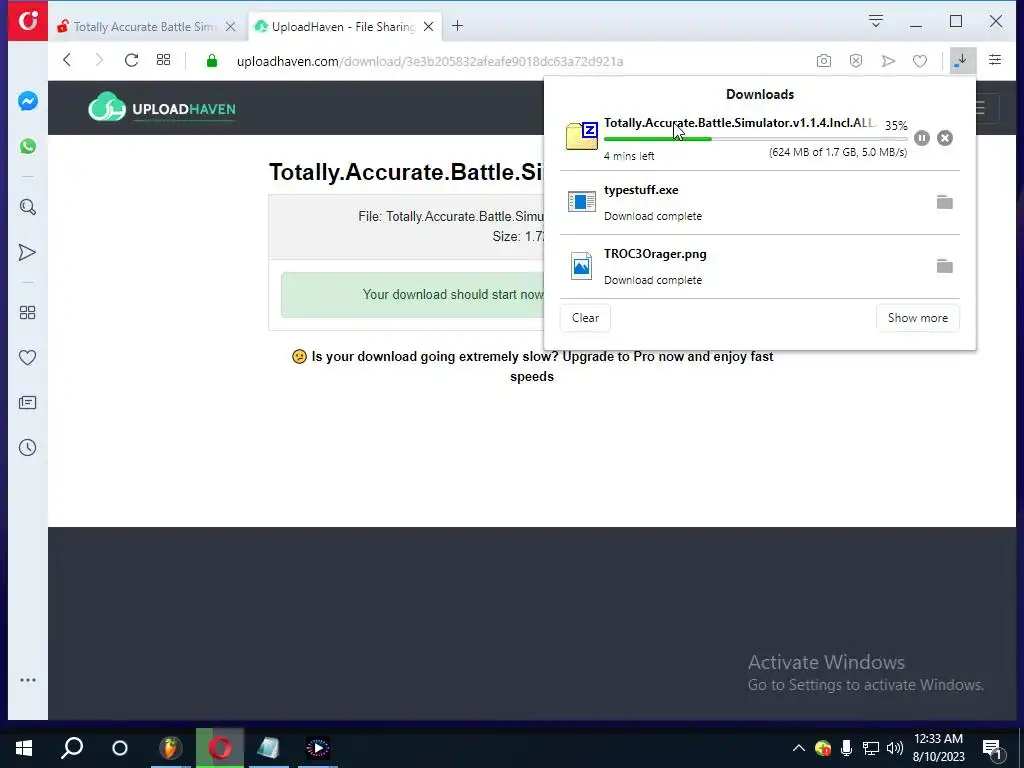
Task: Open Personal News in the sidebar
Action: (x=27, y=402)
